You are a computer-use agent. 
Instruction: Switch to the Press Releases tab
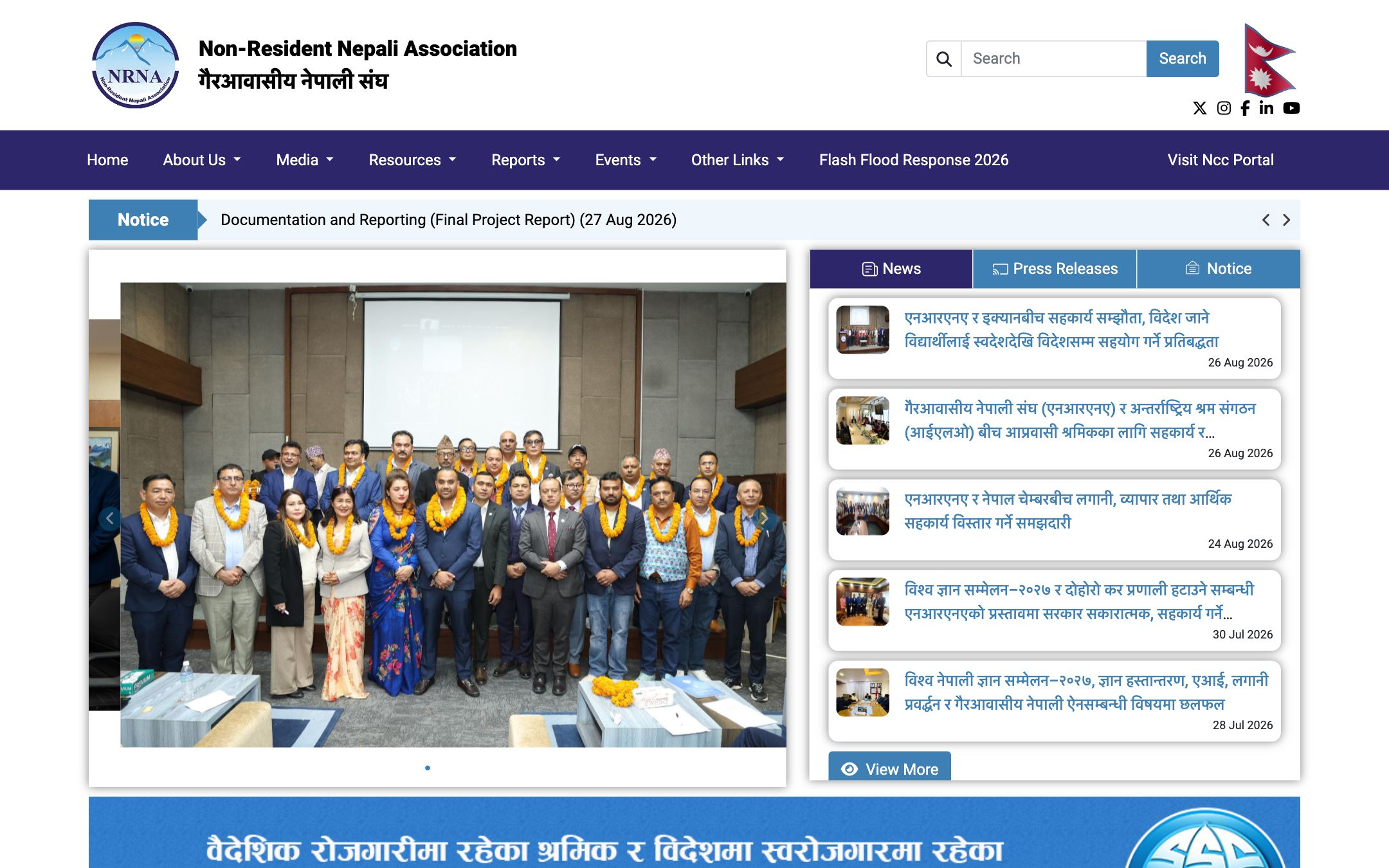pyautogui.click(x=1055, y=269)
